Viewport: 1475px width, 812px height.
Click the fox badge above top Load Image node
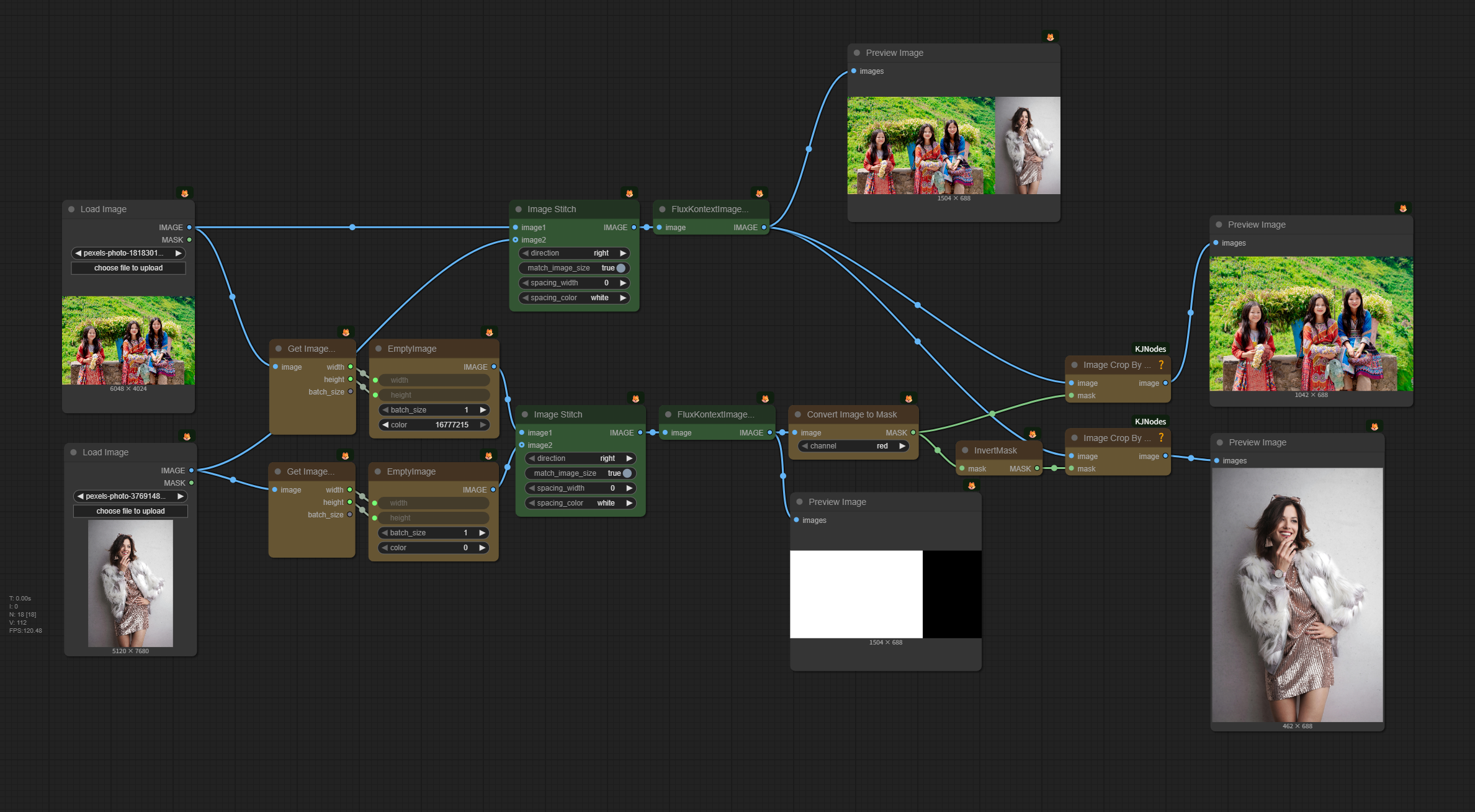pyautogui.click(x=184, y=194)
